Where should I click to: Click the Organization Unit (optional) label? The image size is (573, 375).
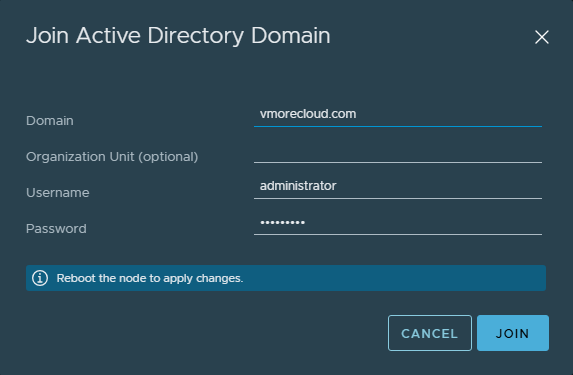[x=112, y=157]
